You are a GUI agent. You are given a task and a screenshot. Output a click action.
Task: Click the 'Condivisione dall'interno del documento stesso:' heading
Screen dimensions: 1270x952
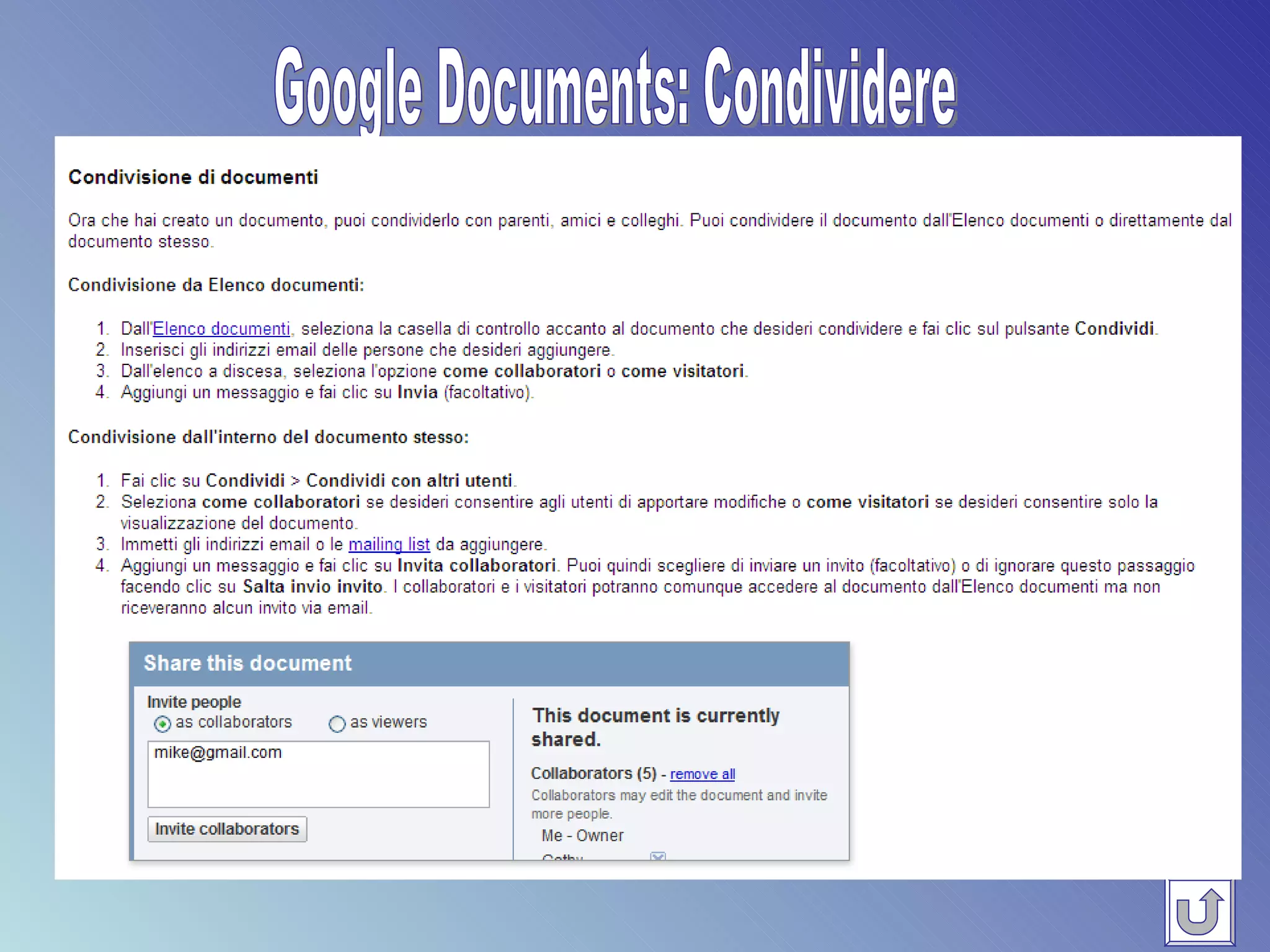click(269, 437)
